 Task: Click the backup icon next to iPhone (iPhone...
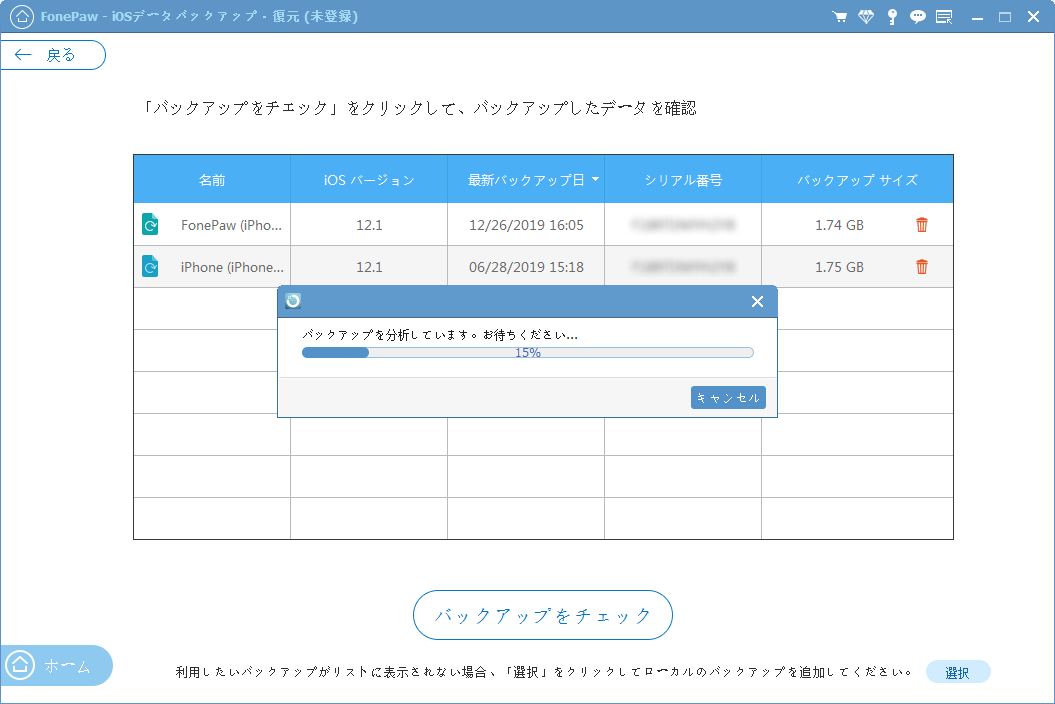(151, 266)
